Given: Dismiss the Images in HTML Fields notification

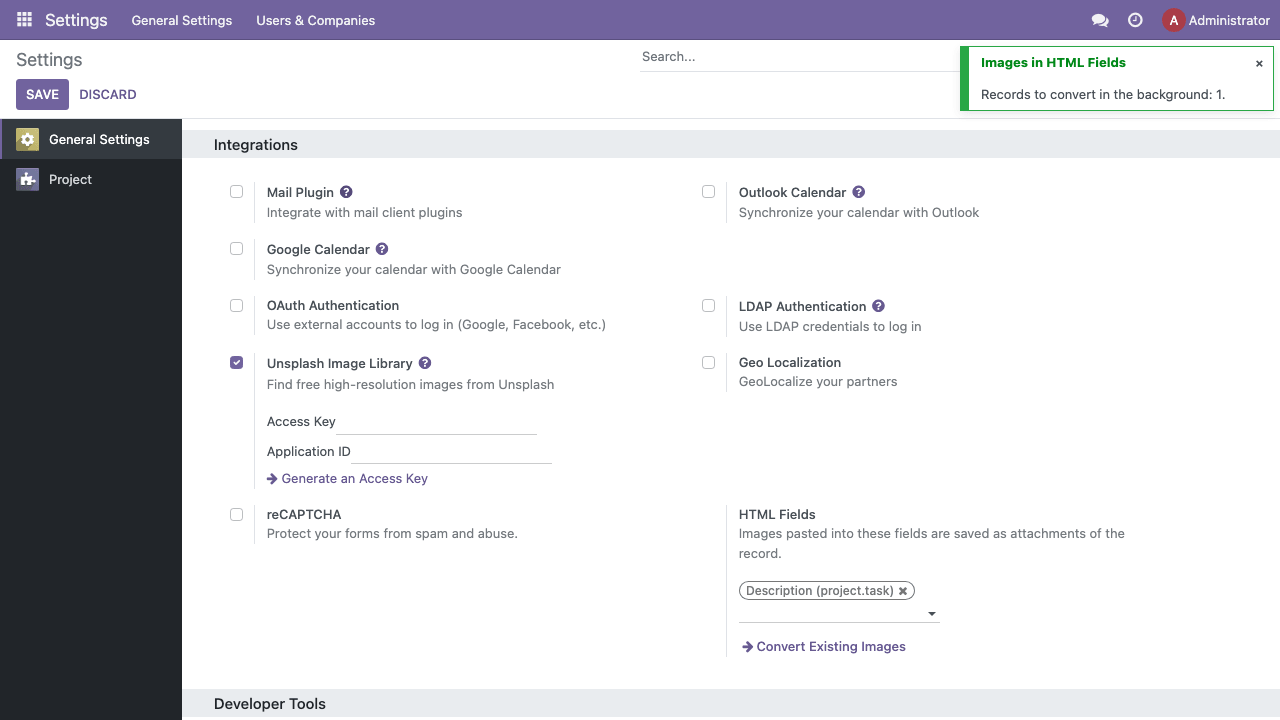Looking at the screenshot, I should 1259,63.
